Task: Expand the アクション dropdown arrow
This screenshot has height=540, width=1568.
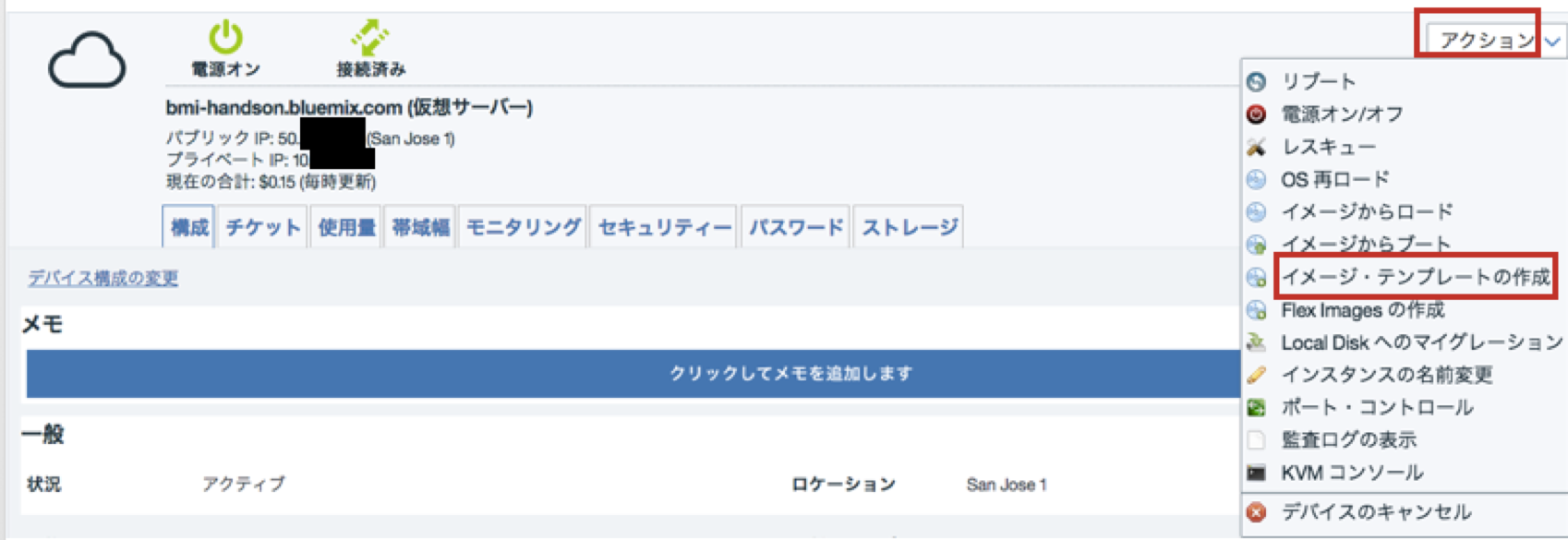Action: pos(1553,41)
